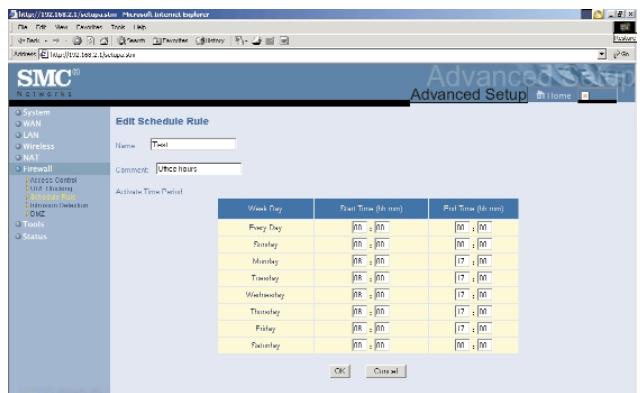
Task: Click inside the Address bar URL field
Action: click(318, 54)
